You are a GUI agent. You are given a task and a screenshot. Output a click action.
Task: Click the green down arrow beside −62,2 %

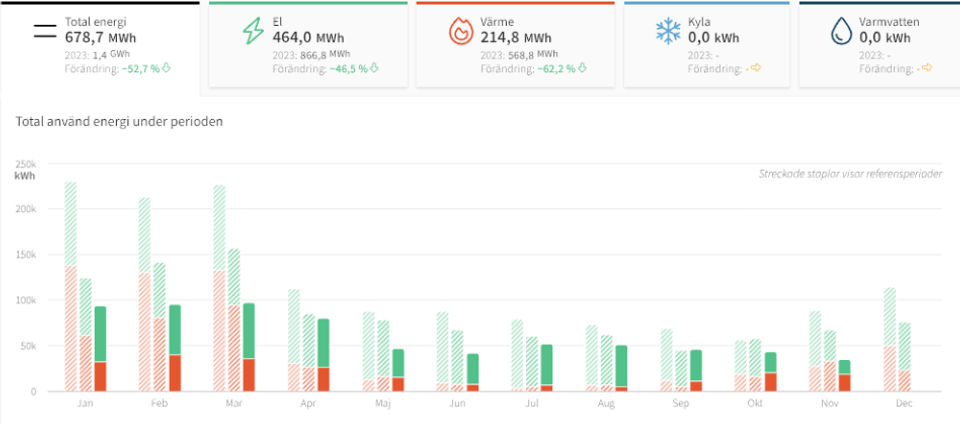[582, 69]
